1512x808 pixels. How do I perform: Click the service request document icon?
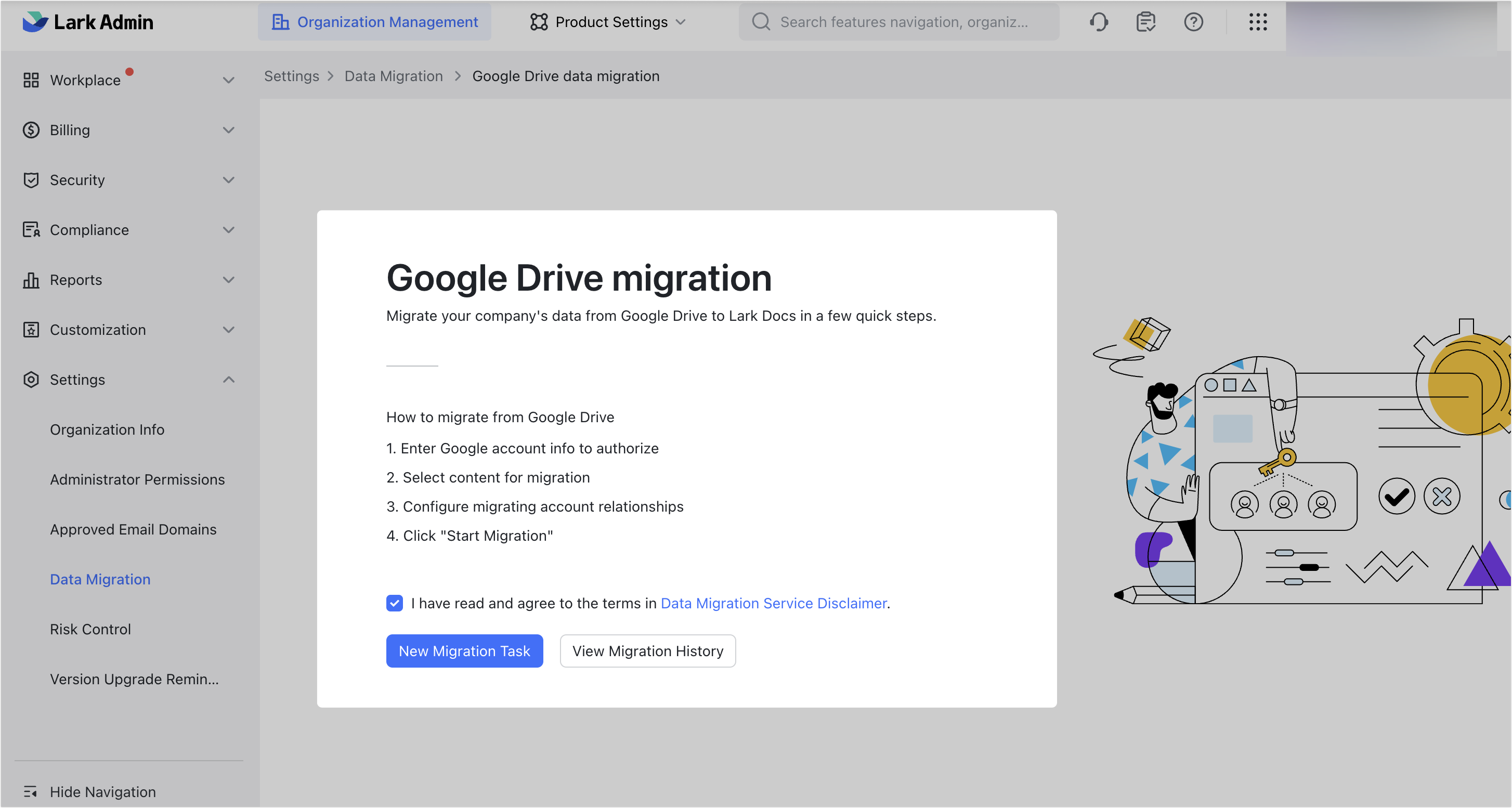[1145, 22]
